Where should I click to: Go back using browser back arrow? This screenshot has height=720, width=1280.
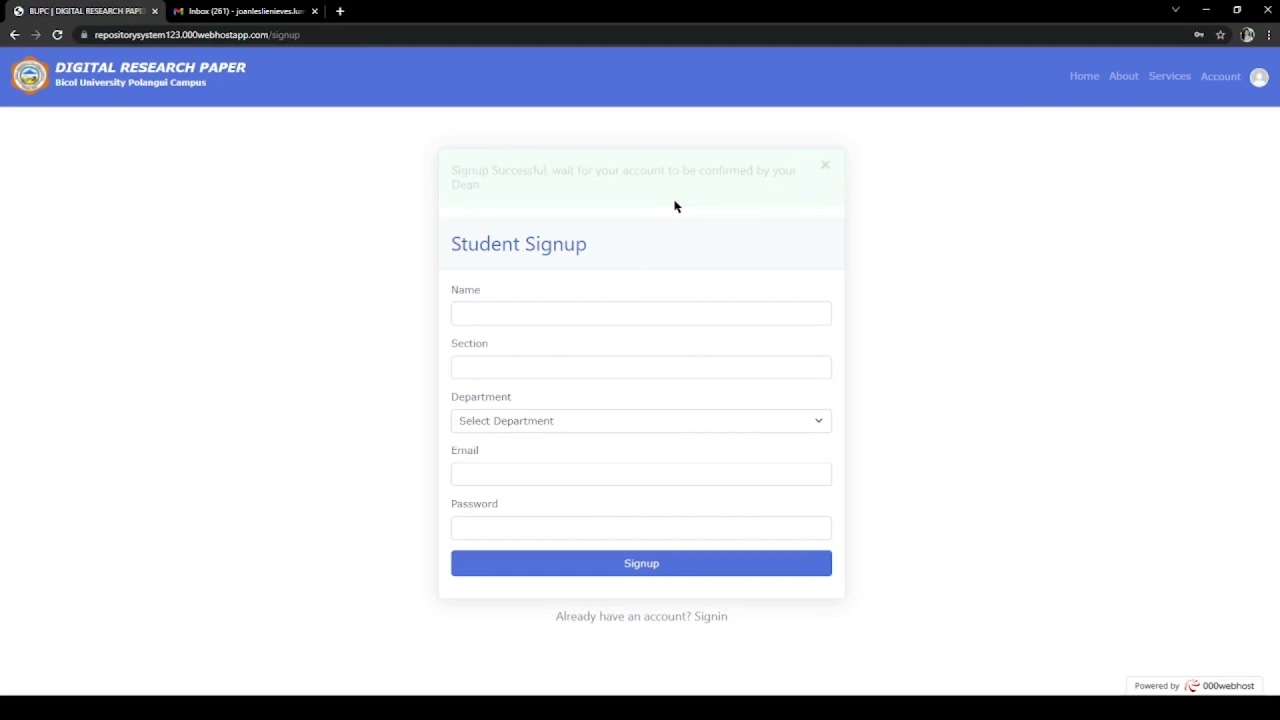(x=14, y=35)
